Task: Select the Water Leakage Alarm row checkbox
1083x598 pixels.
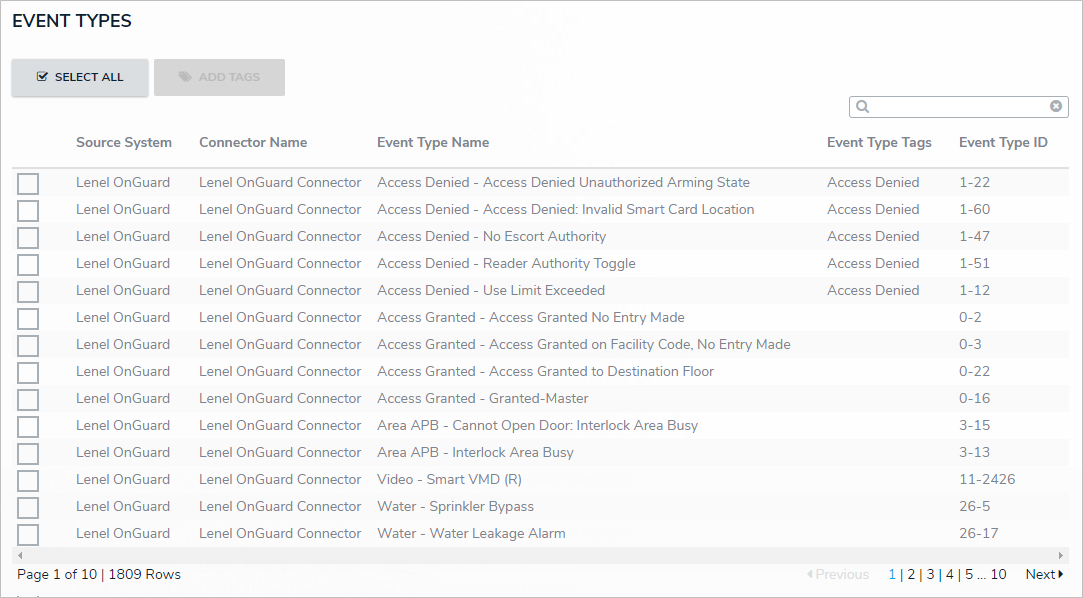Action: [28, 535]
